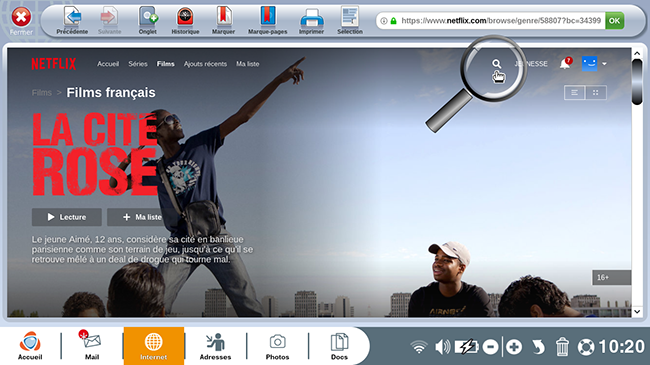Click the 10:20 clock
The height and width of the screenshot is (365, 650).
(x=622, y=347)
